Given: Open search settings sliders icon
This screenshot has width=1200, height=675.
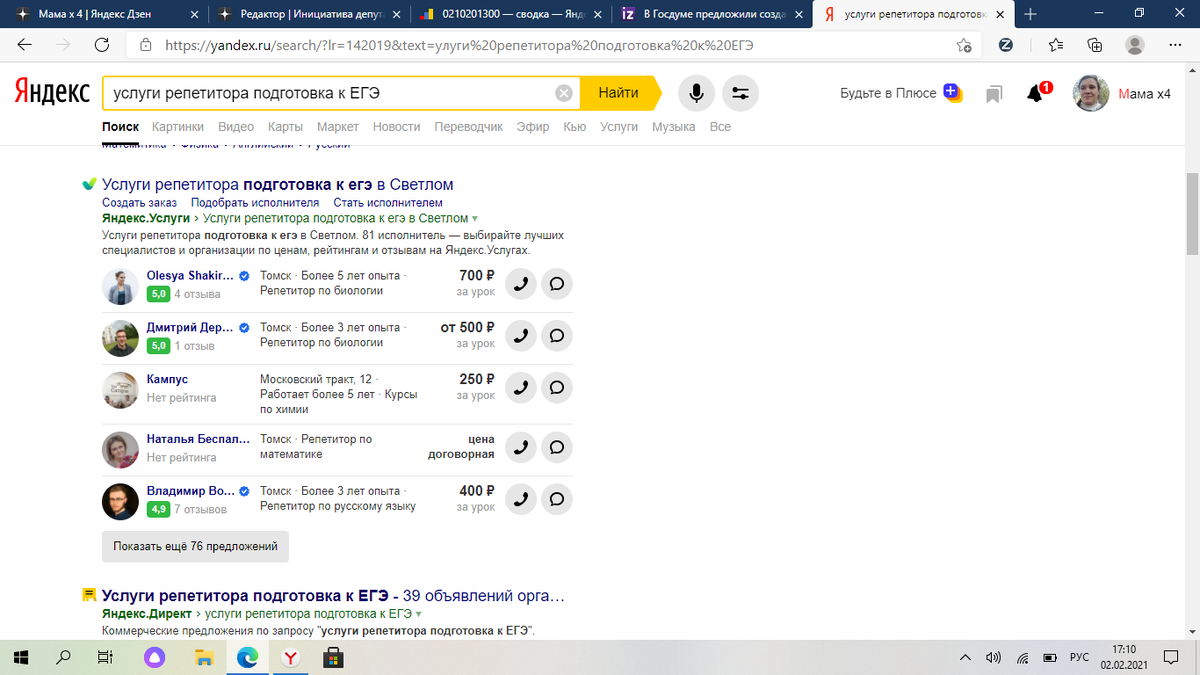Looking at the screenshot, I should click(x=740, y=94).
